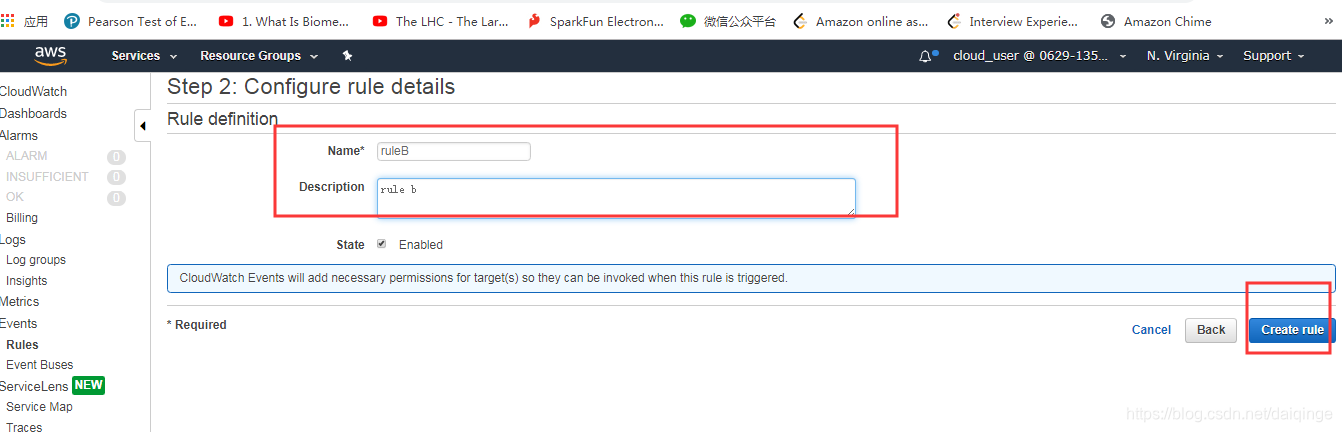Open the Support dropdown menu

click(1273, 56)
